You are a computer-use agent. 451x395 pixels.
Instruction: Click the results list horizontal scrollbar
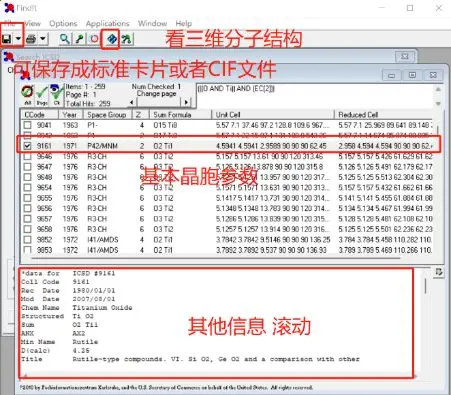click(x=215, y=258)
